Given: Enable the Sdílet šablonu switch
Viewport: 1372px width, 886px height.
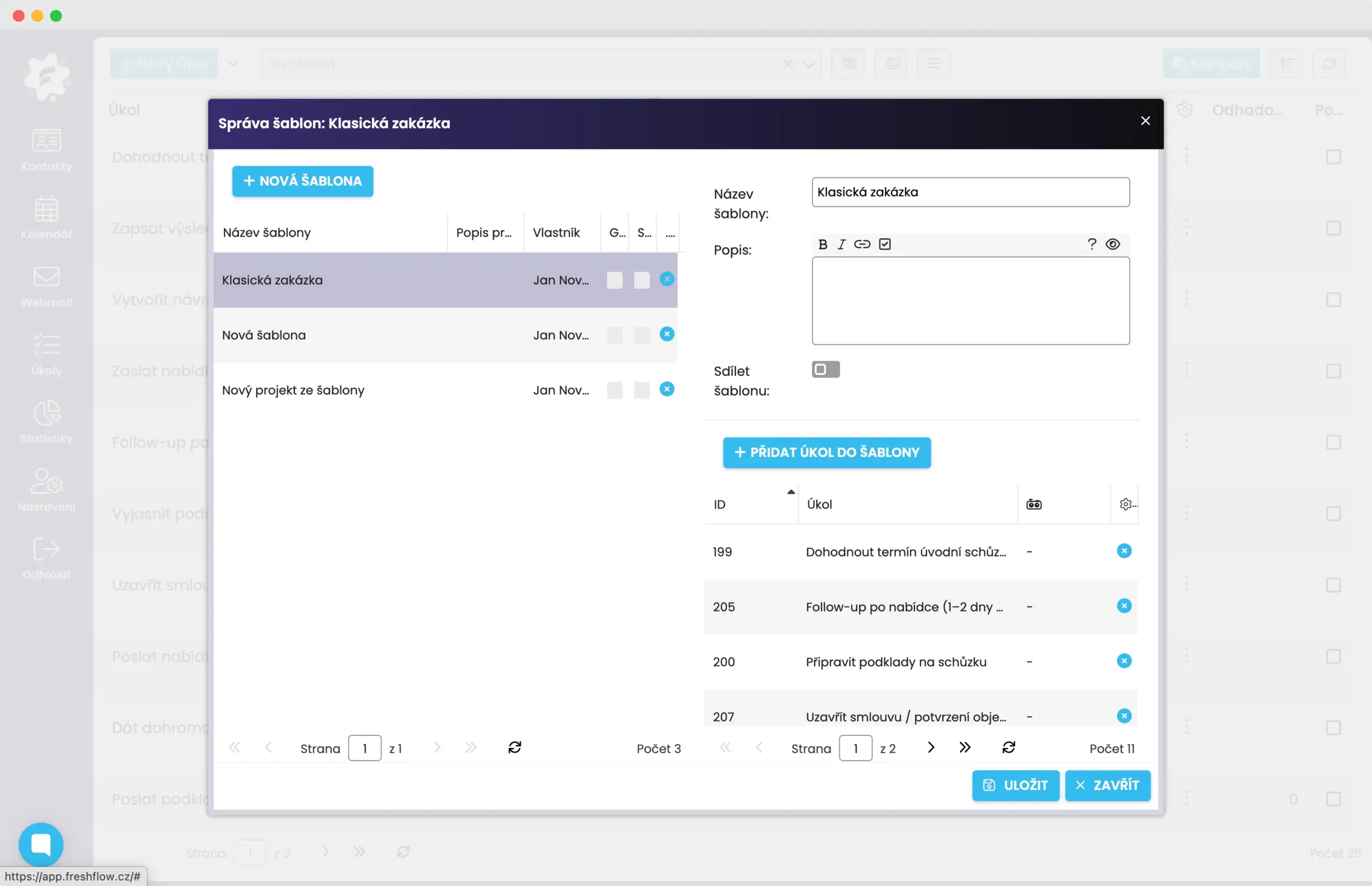Looking at the screenshot, I should click(x=825, y=370).
